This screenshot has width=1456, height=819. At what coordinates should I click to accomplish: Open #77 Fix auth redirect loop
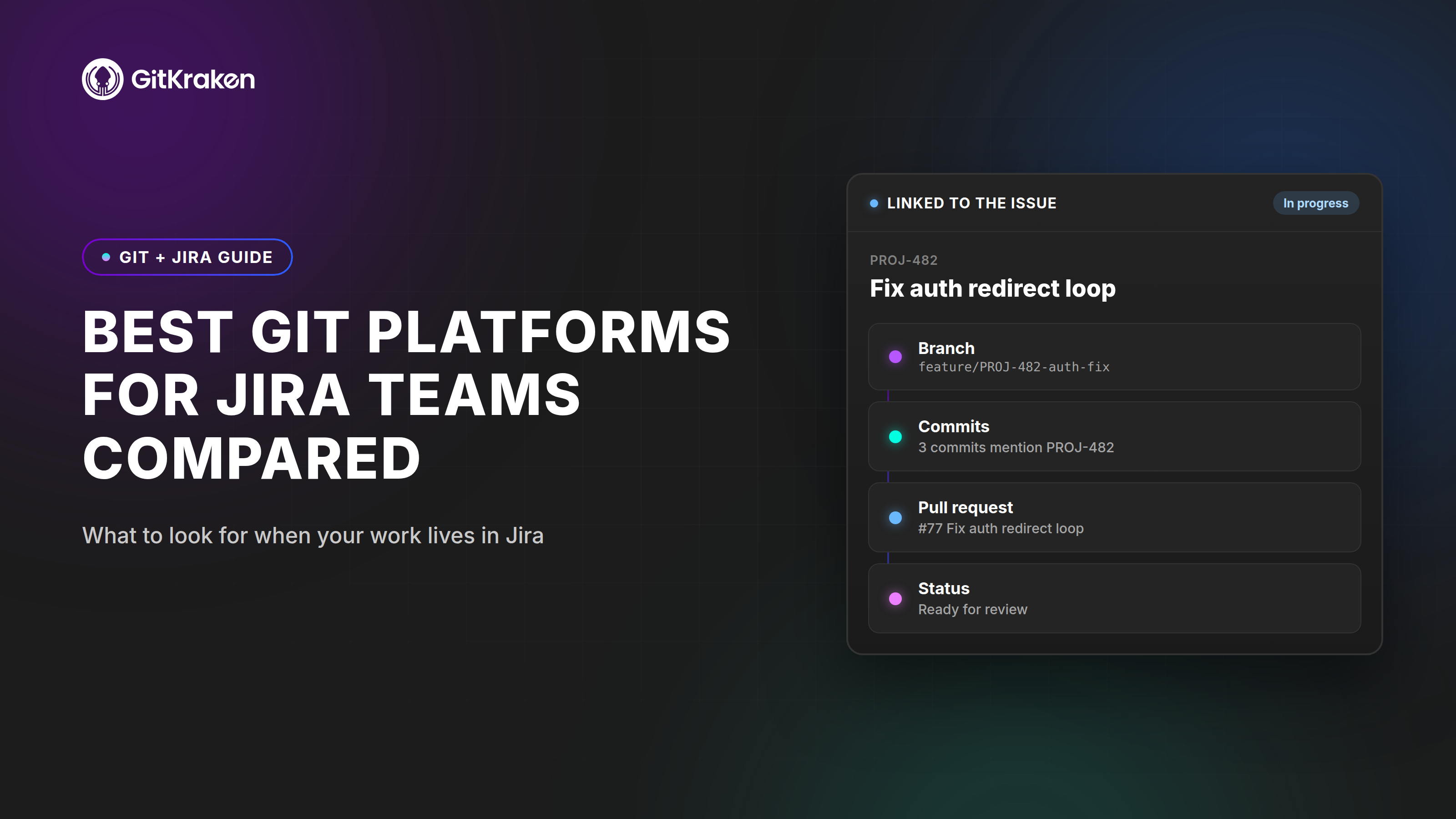point(1001,528)
